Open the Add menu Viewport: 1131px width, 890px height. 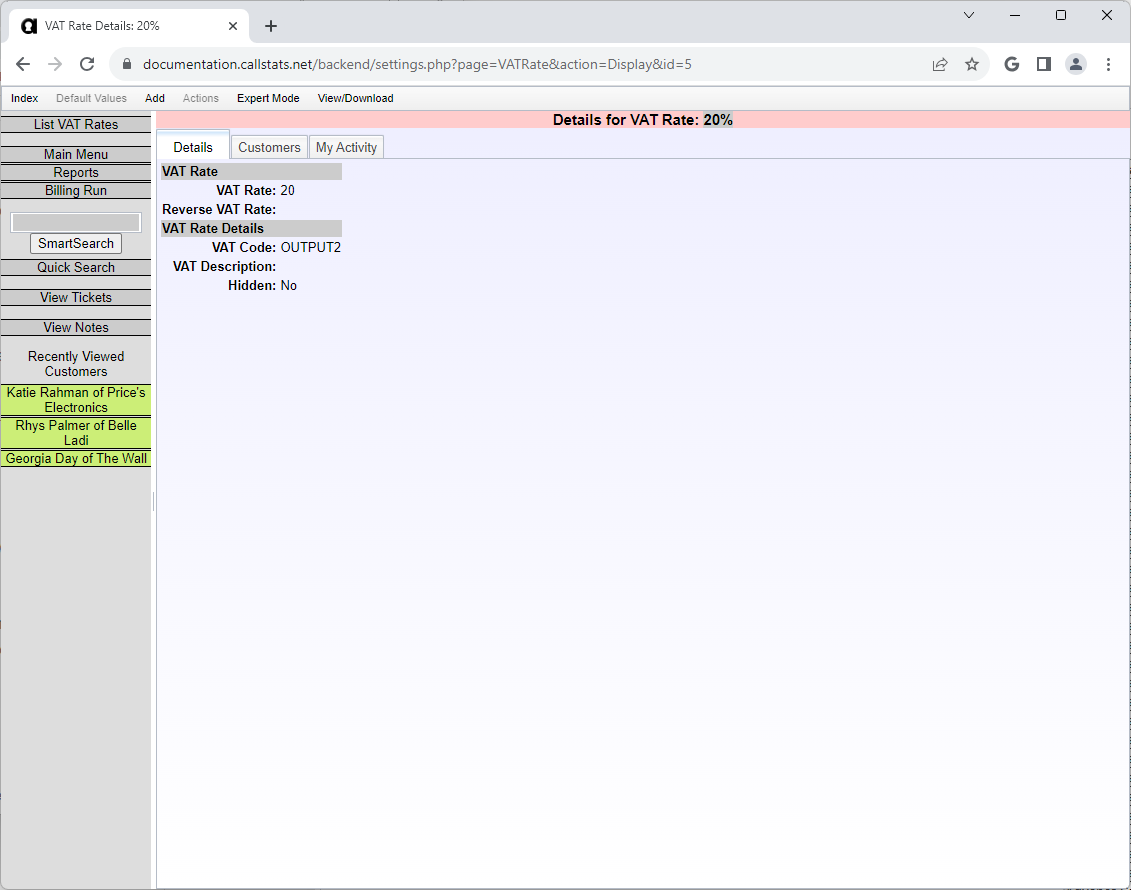tap(155, 98)
